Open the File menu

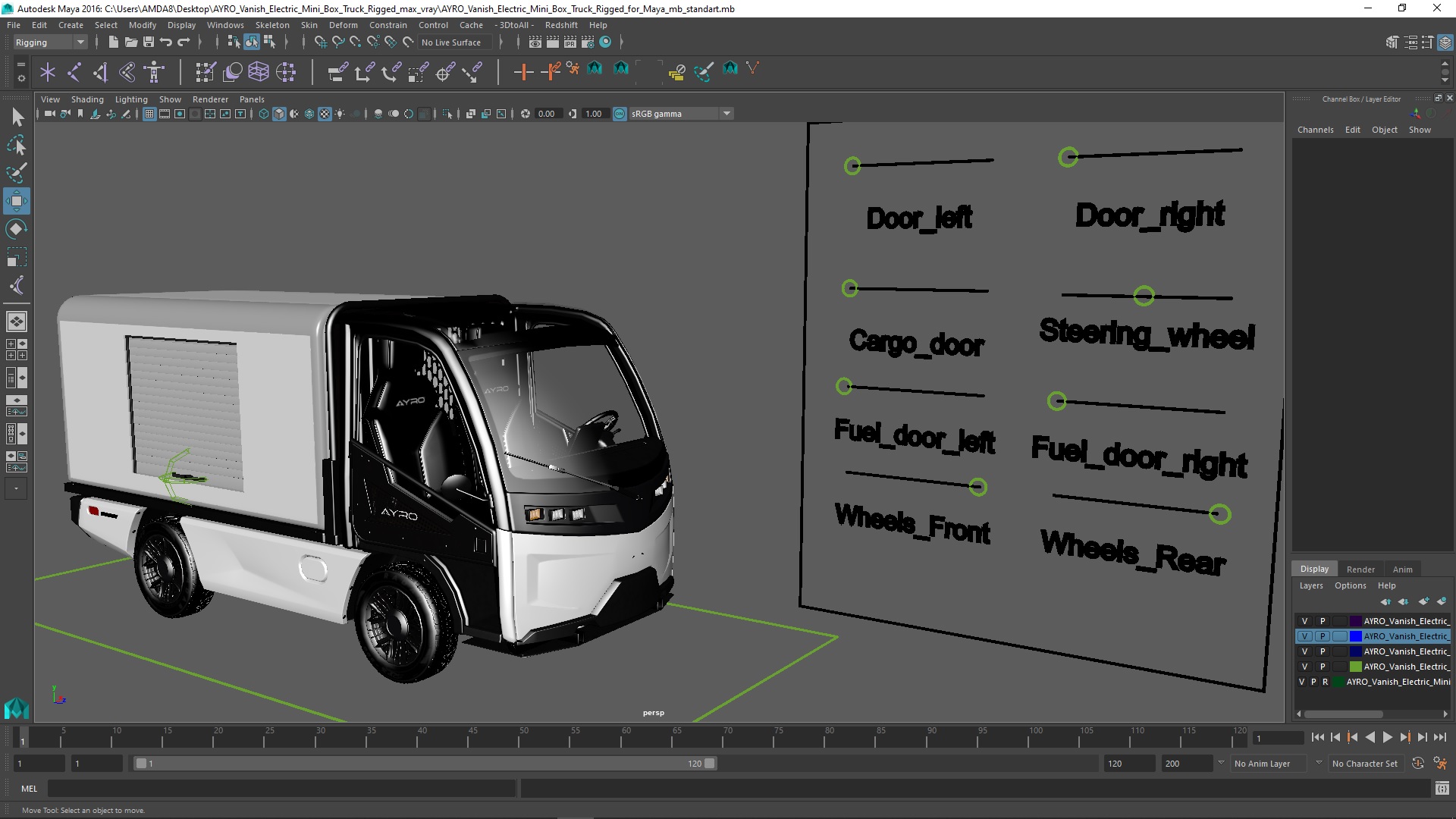[14, 25]
